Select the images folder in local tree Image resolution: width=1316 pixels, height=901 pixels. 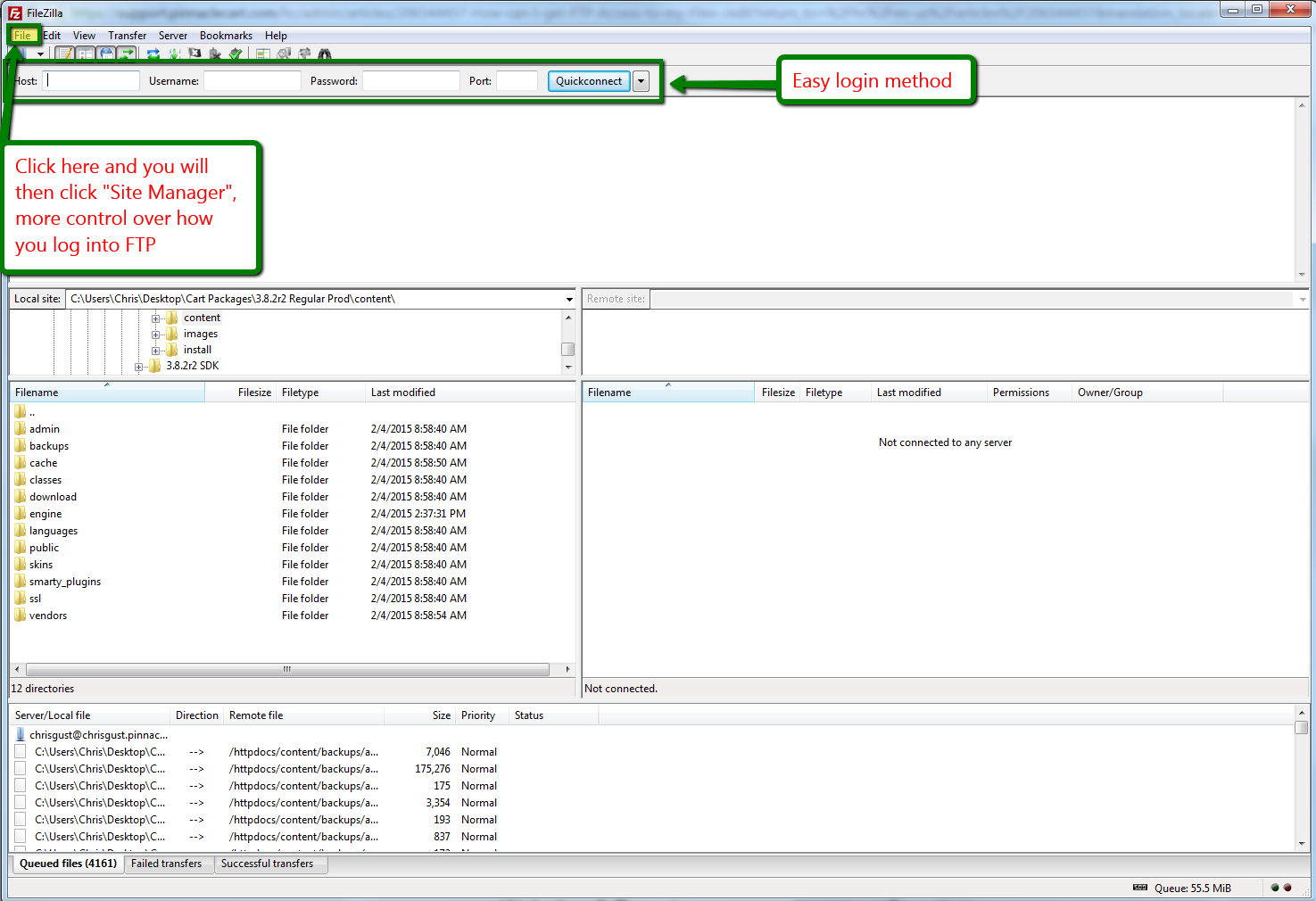point(200,334)
